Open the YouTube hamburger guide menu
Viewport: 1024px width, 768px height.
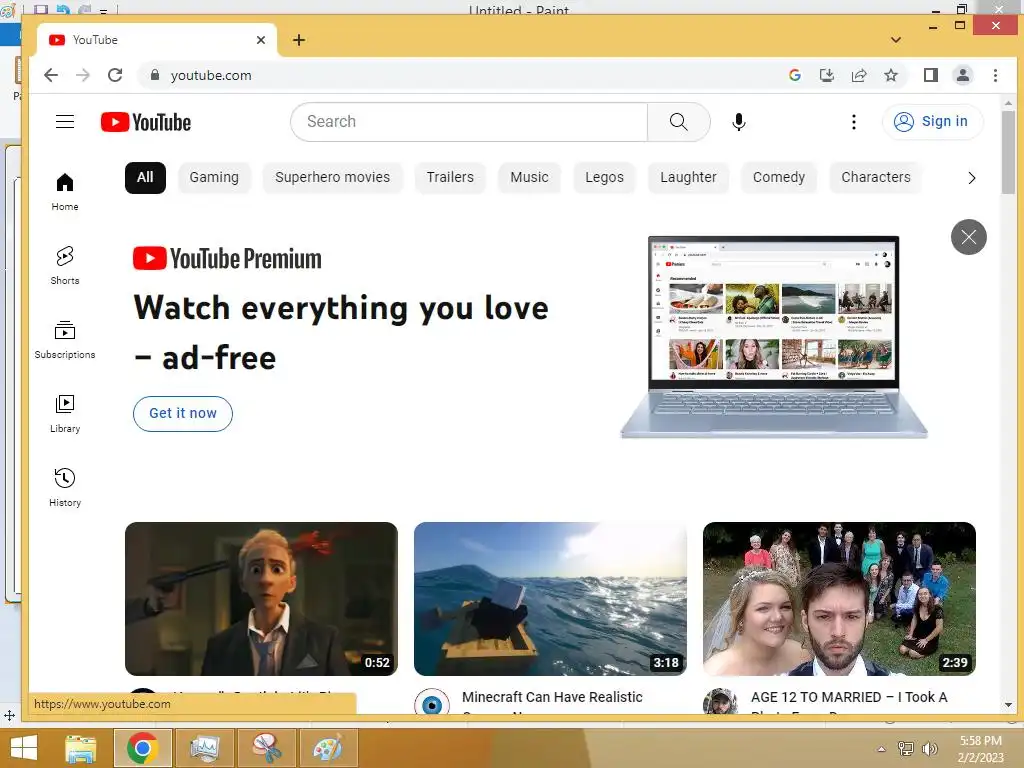click(65, 121)
